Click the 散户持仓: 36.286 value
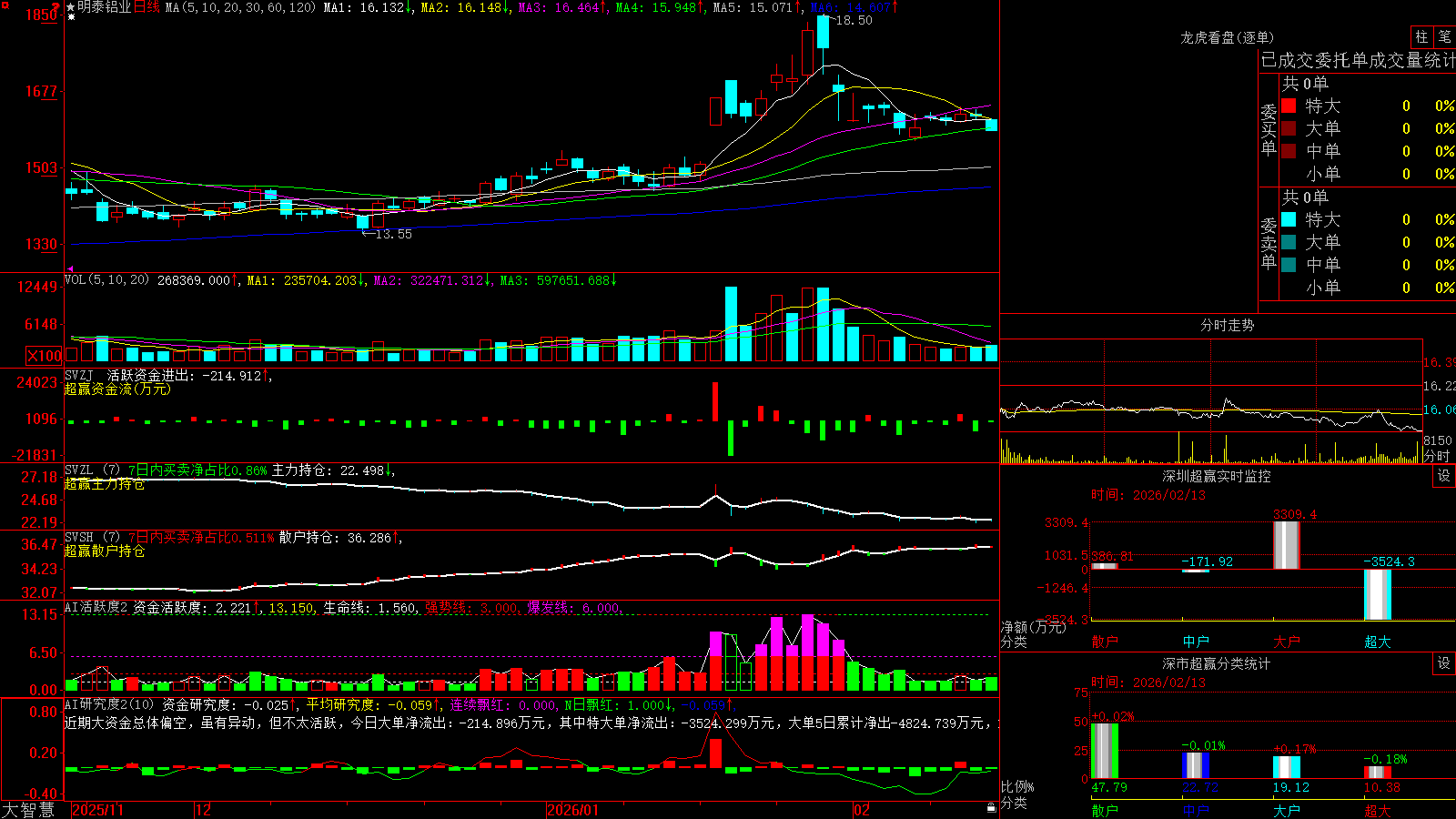 336,538
